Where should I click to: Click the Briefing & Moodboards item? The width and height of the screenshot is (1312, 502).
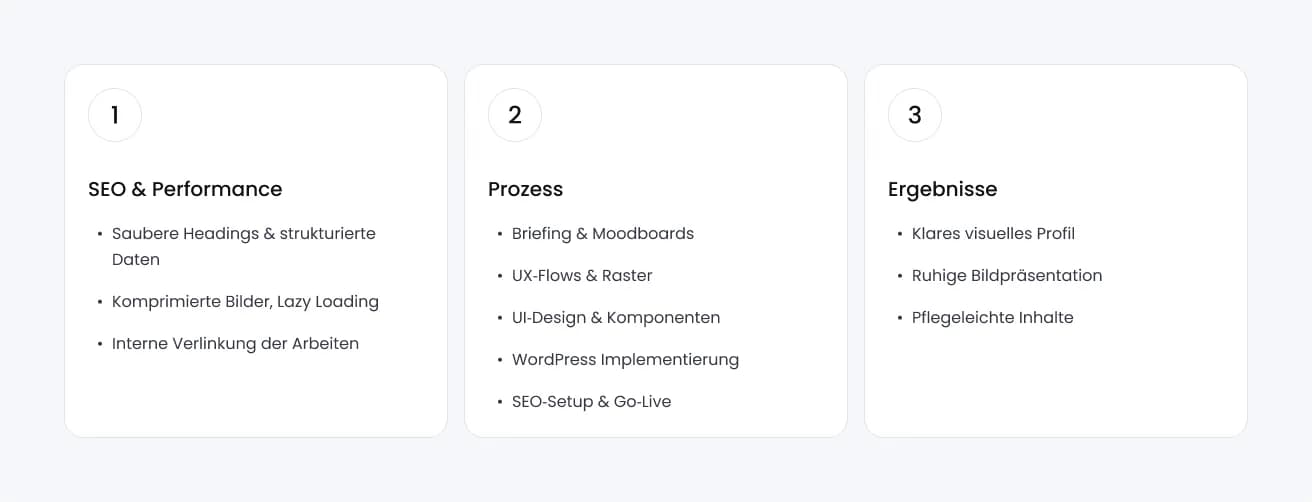tap(602, 233)
